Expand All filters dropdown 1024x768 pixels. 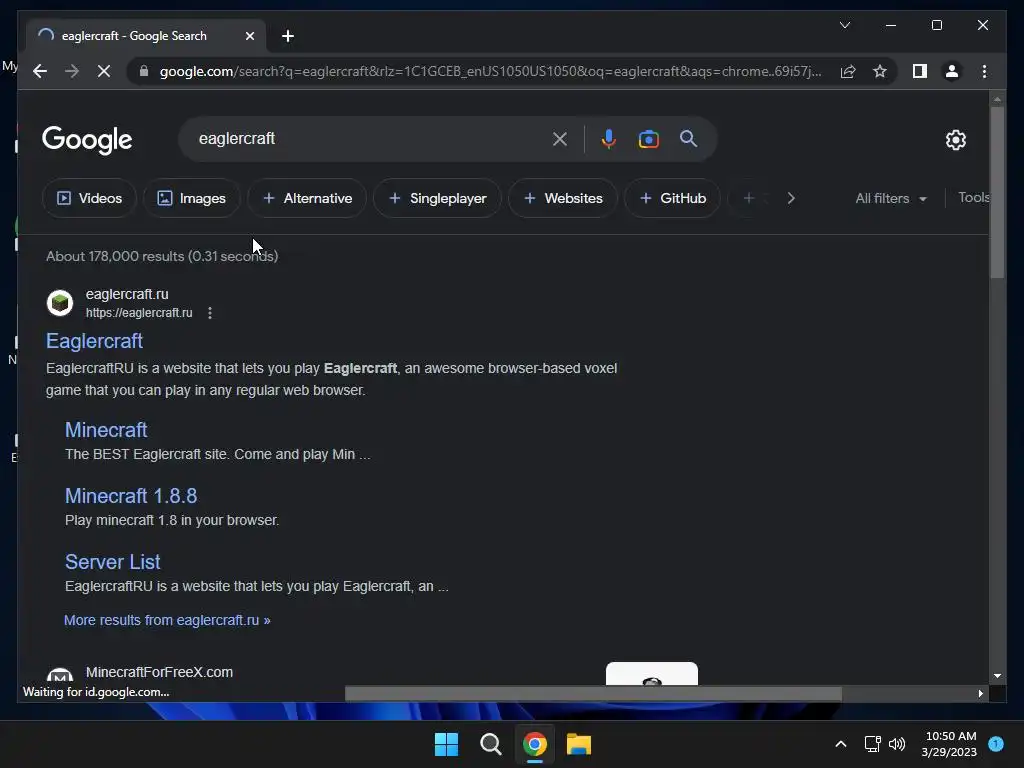[891, 199]
